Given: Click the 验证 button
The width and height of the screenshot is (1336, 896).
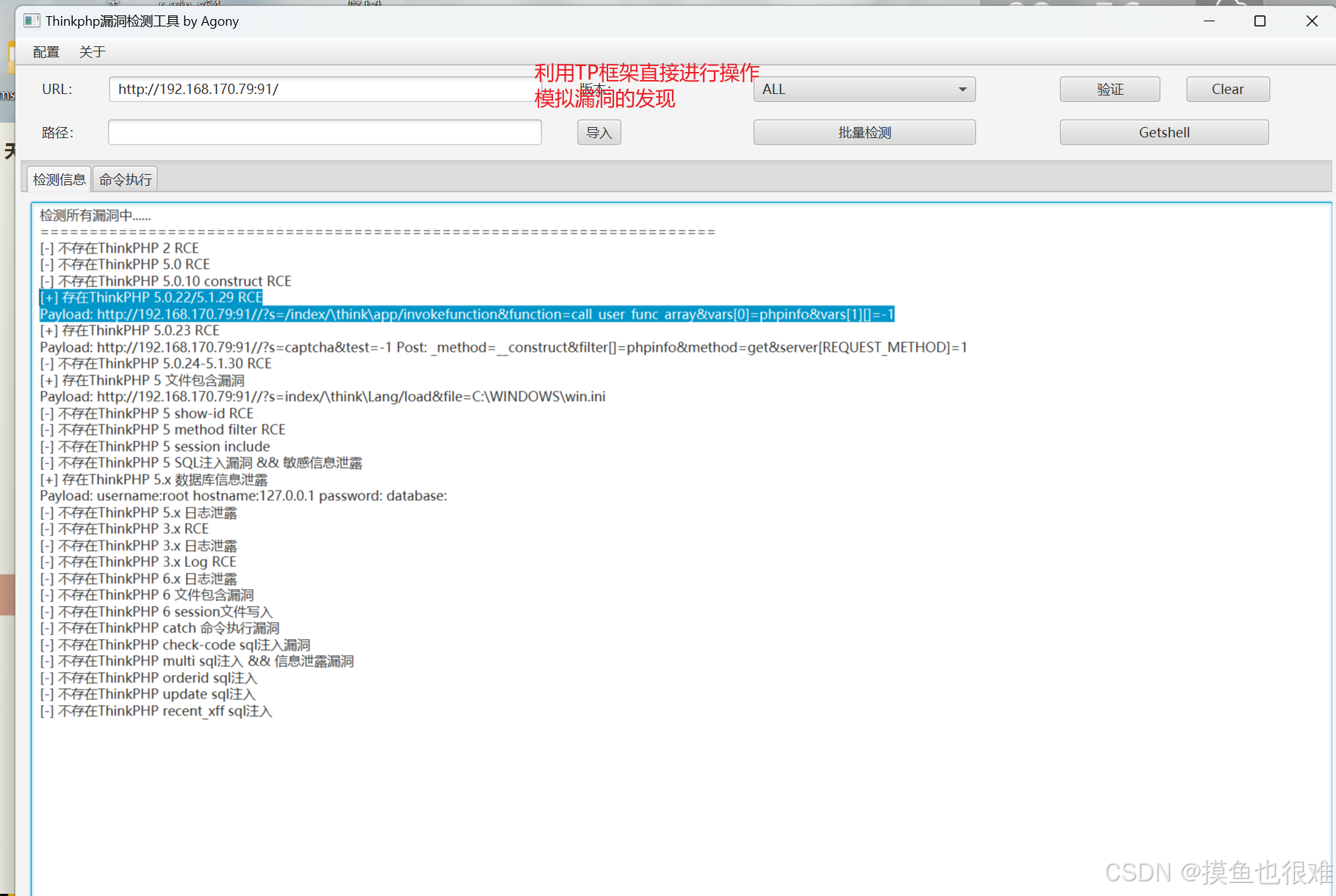Looking at the screenshot, I should click(x=1110, y=90).
